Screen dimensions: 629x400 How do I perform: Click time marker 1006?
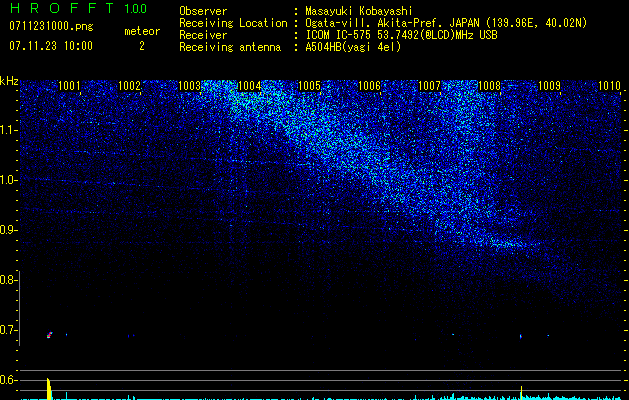369,86
